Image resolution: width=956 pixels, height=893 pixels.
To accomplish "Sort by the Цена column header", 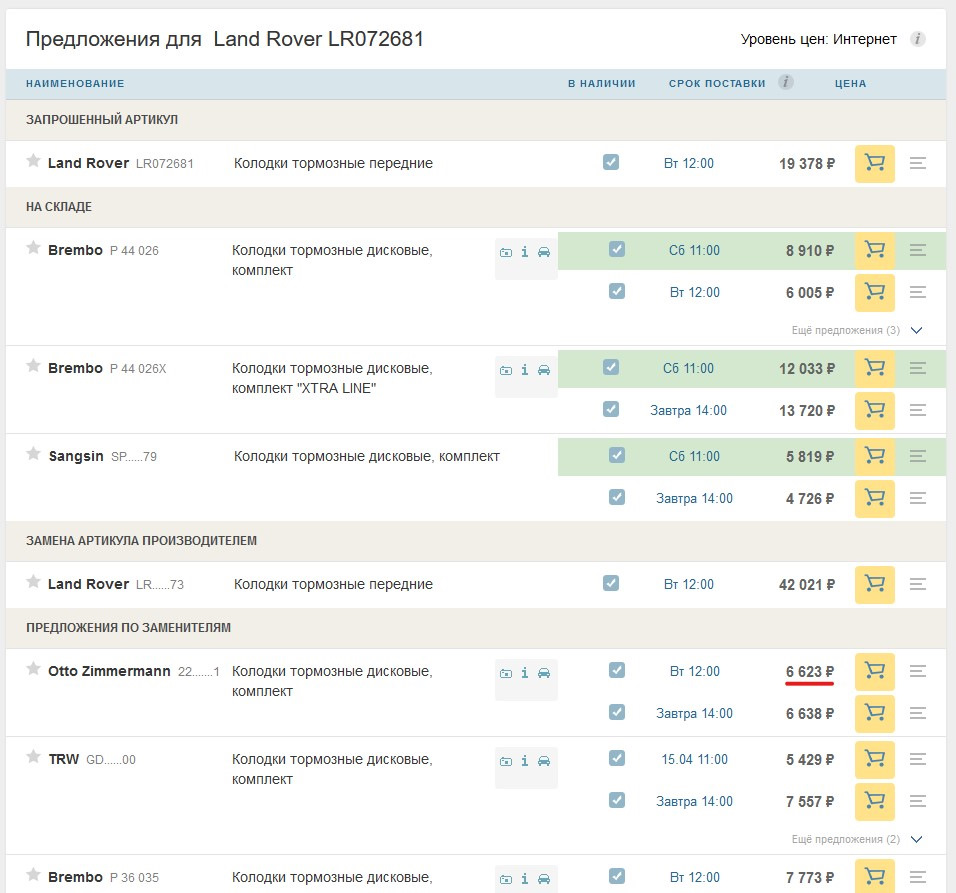I will click(850, 83).
